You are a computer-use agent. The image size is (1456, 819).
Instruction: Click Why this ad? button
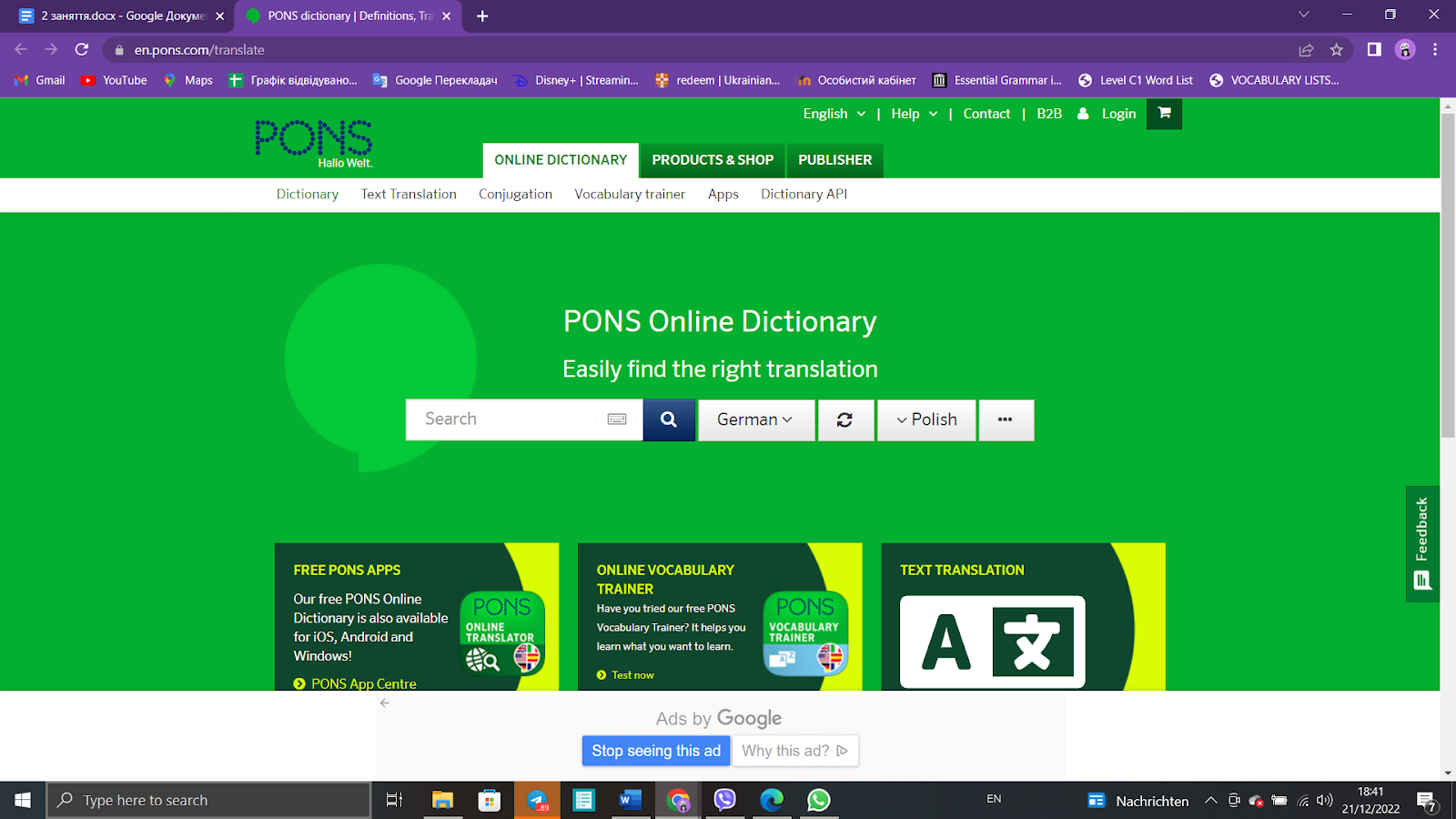click(x=795, y=751)
